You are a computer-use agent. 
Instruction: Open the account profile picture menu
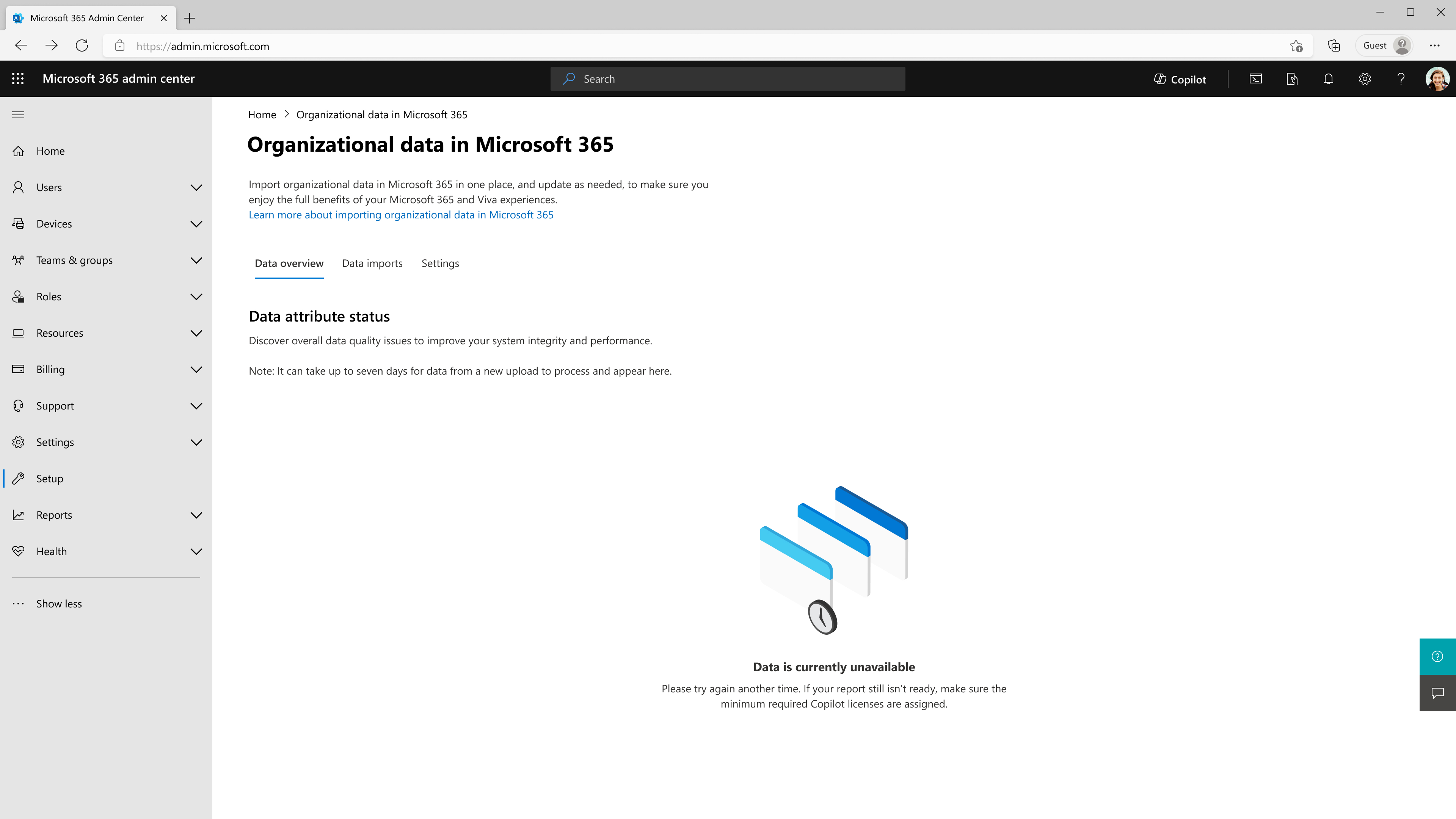click(1437, 79)
